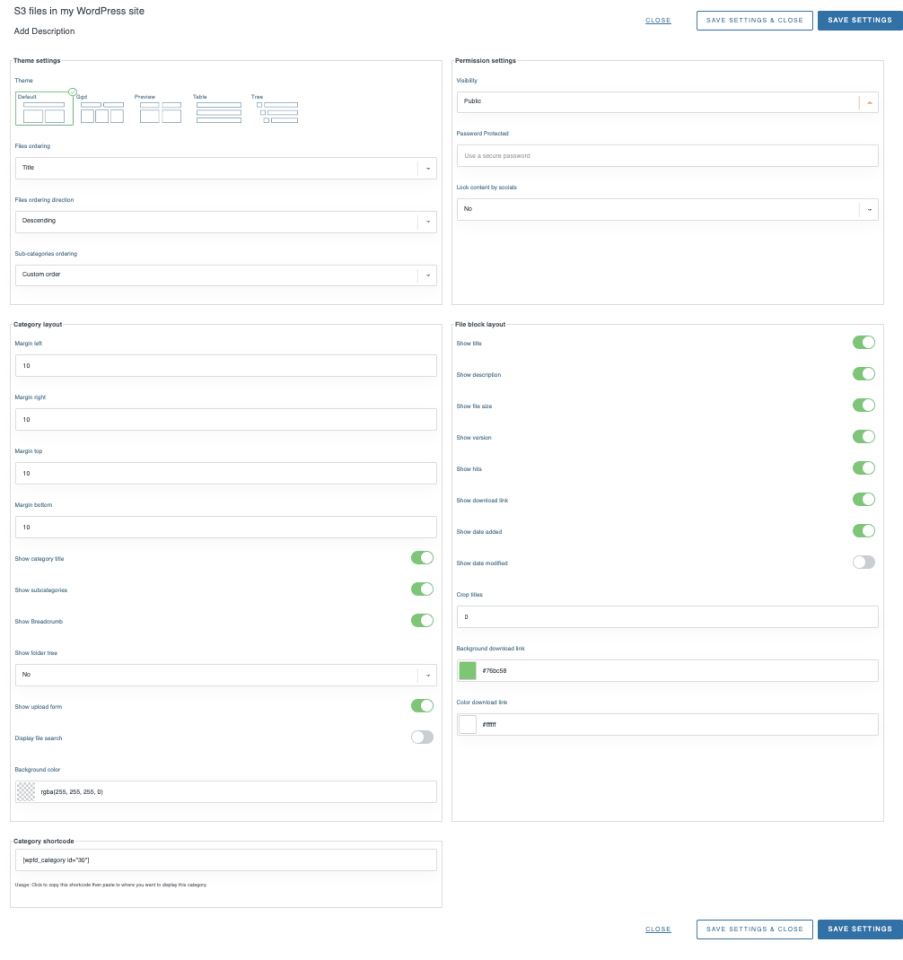Click the top Save Settings button
This screenshot has width=903, height=960.
tap(859, 20)
